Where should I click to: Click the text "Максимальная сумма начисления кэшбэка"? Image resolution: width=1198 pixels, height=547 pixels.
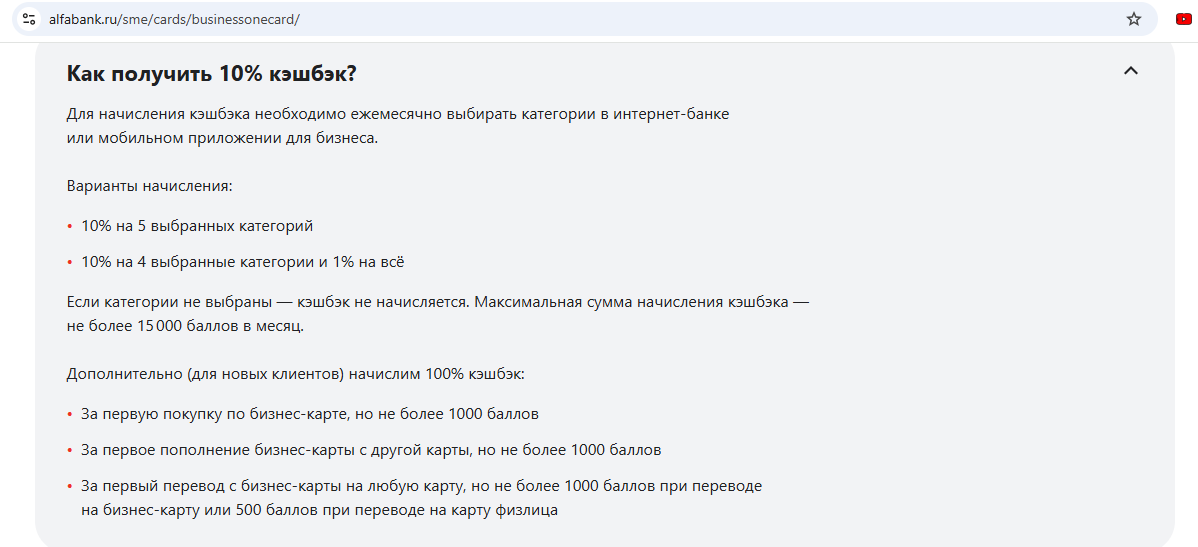pos(628,302)
